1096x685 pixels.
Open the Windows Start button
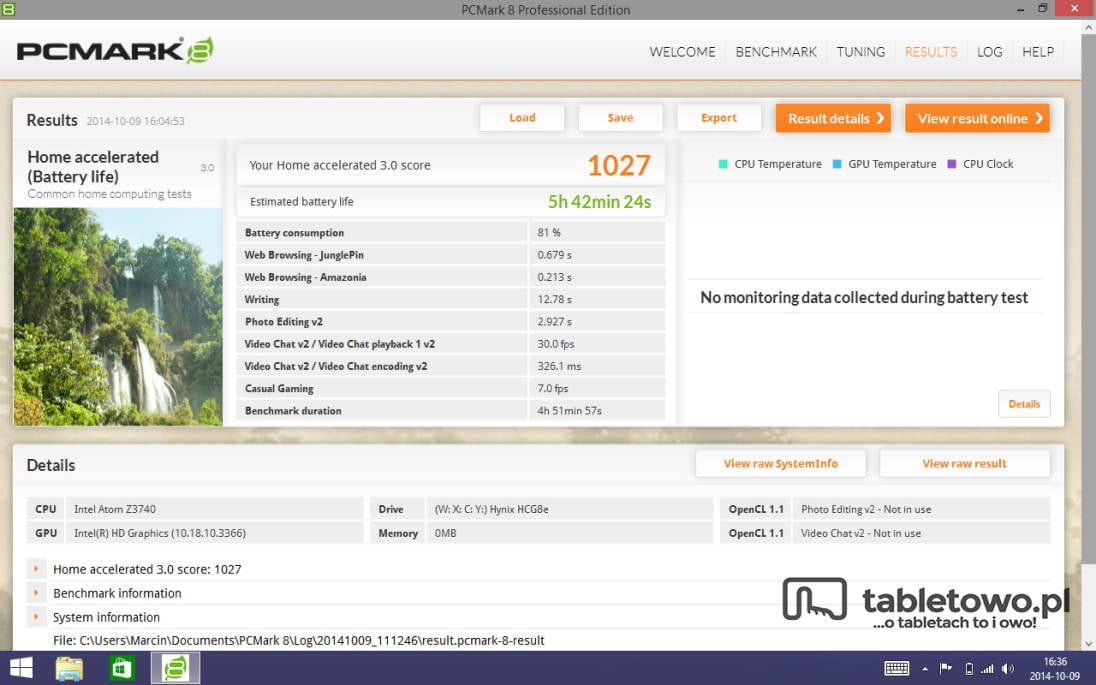[x=21, y=668]
